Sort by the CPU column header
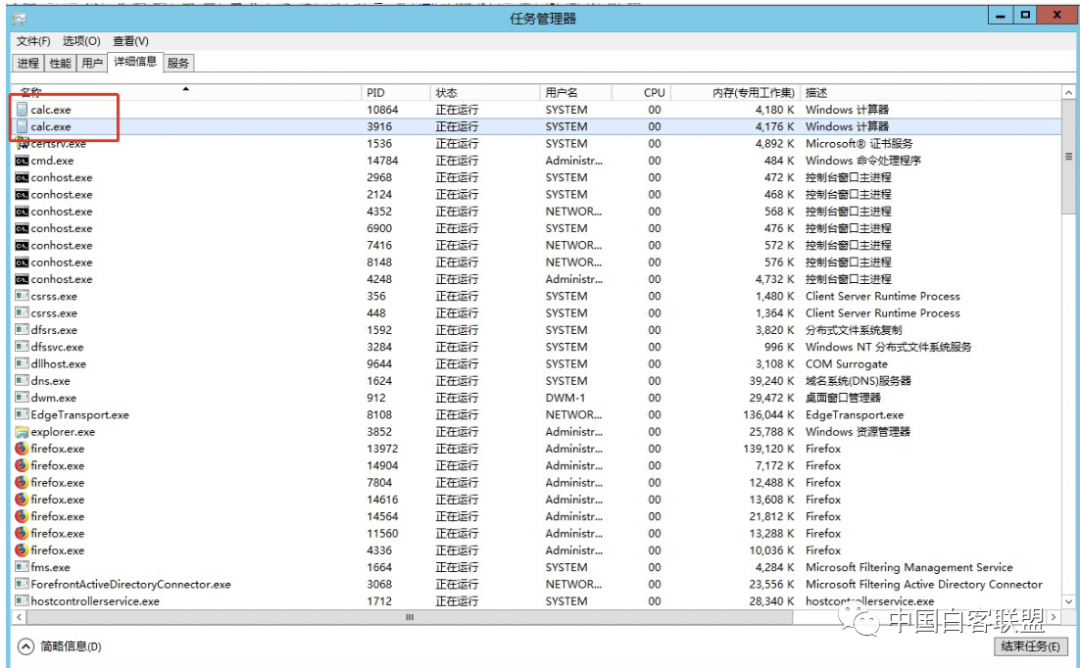The width and height of the screenshot is (1080, 668). point(641,92)
